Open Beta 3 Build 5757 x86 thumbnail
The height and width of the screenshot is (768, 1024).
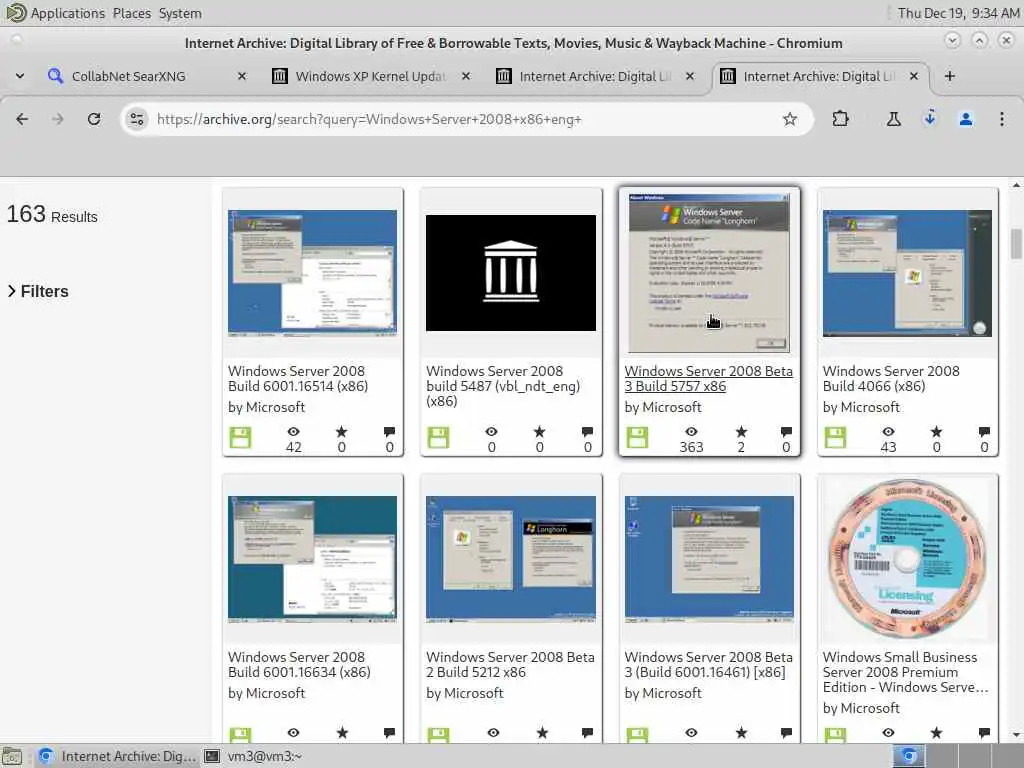tap(709, 273)
